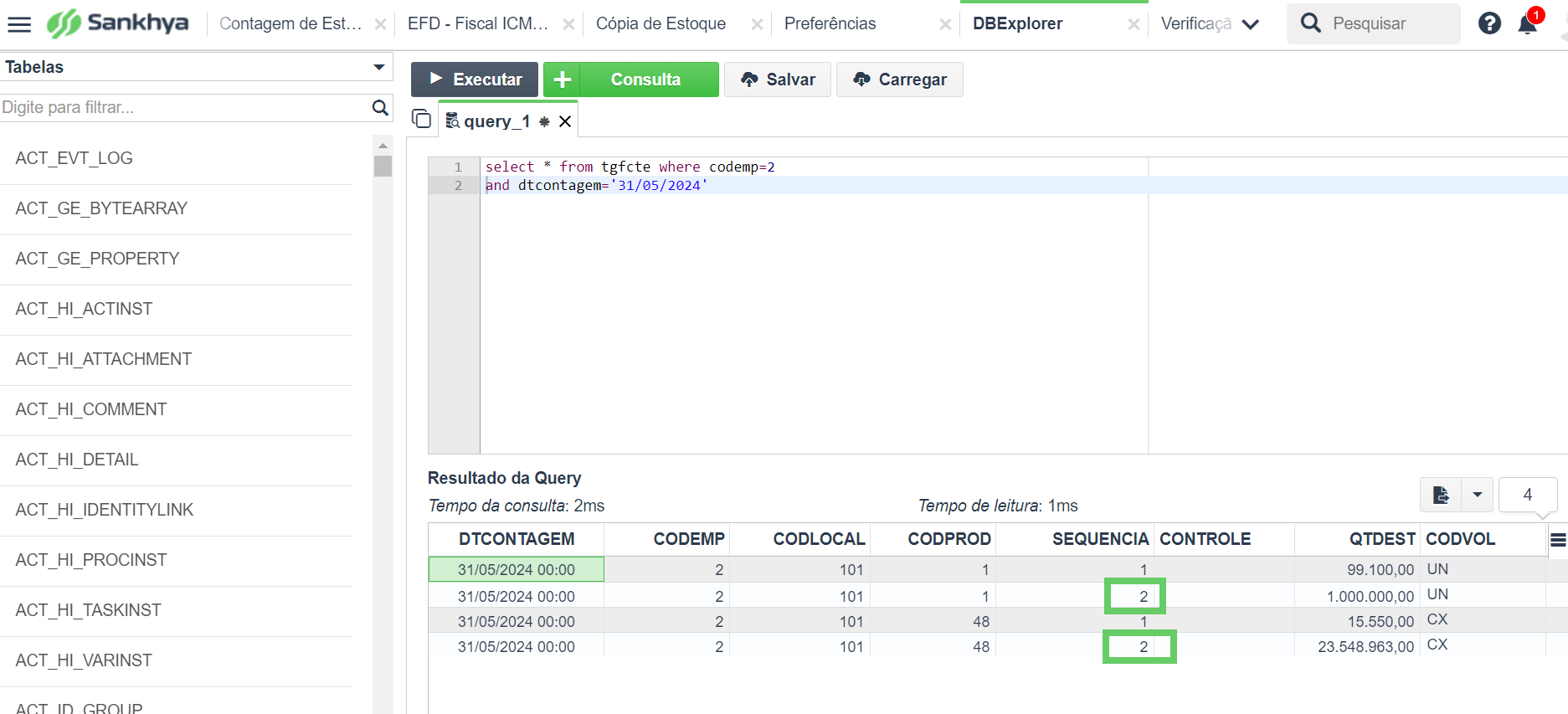1568x714 pixels.
Task: Open the results grid column menu icon
Action: (1558, 540)
